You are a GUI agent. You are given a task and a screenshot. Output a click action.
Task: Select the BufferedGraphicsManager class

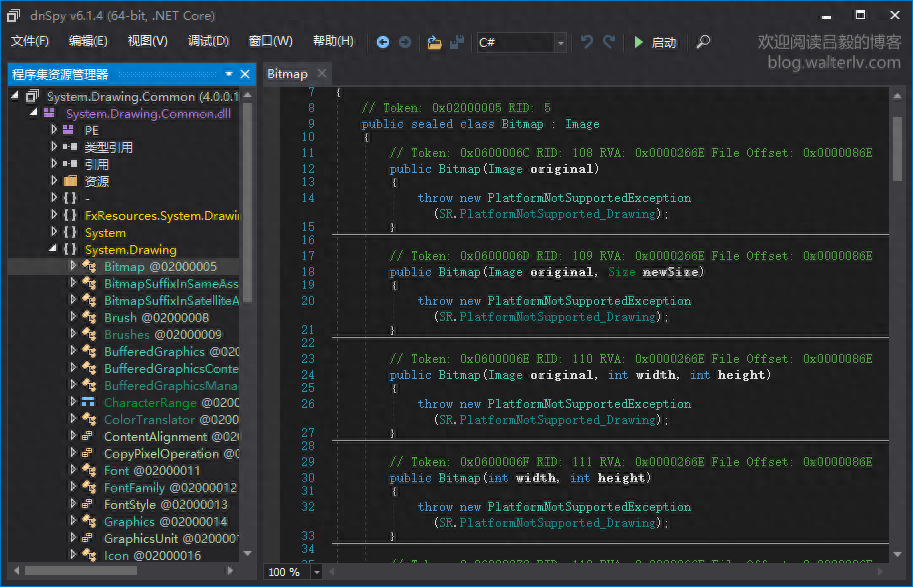(171, 386)
